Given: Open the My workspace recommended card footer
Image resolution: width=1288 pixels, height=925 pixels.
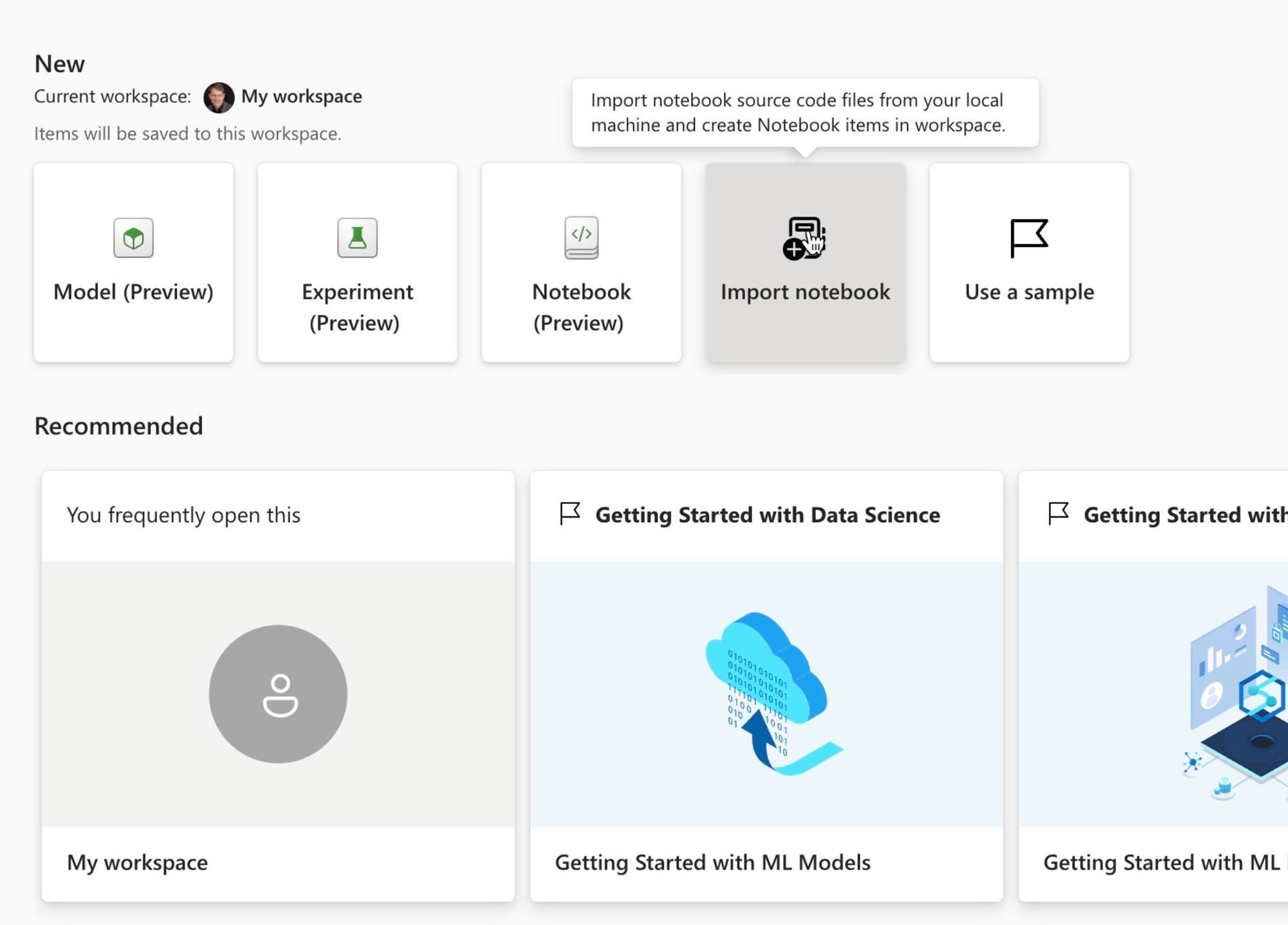Looking at the screenshot, I should pyautogui.click(x=137, y=862).
